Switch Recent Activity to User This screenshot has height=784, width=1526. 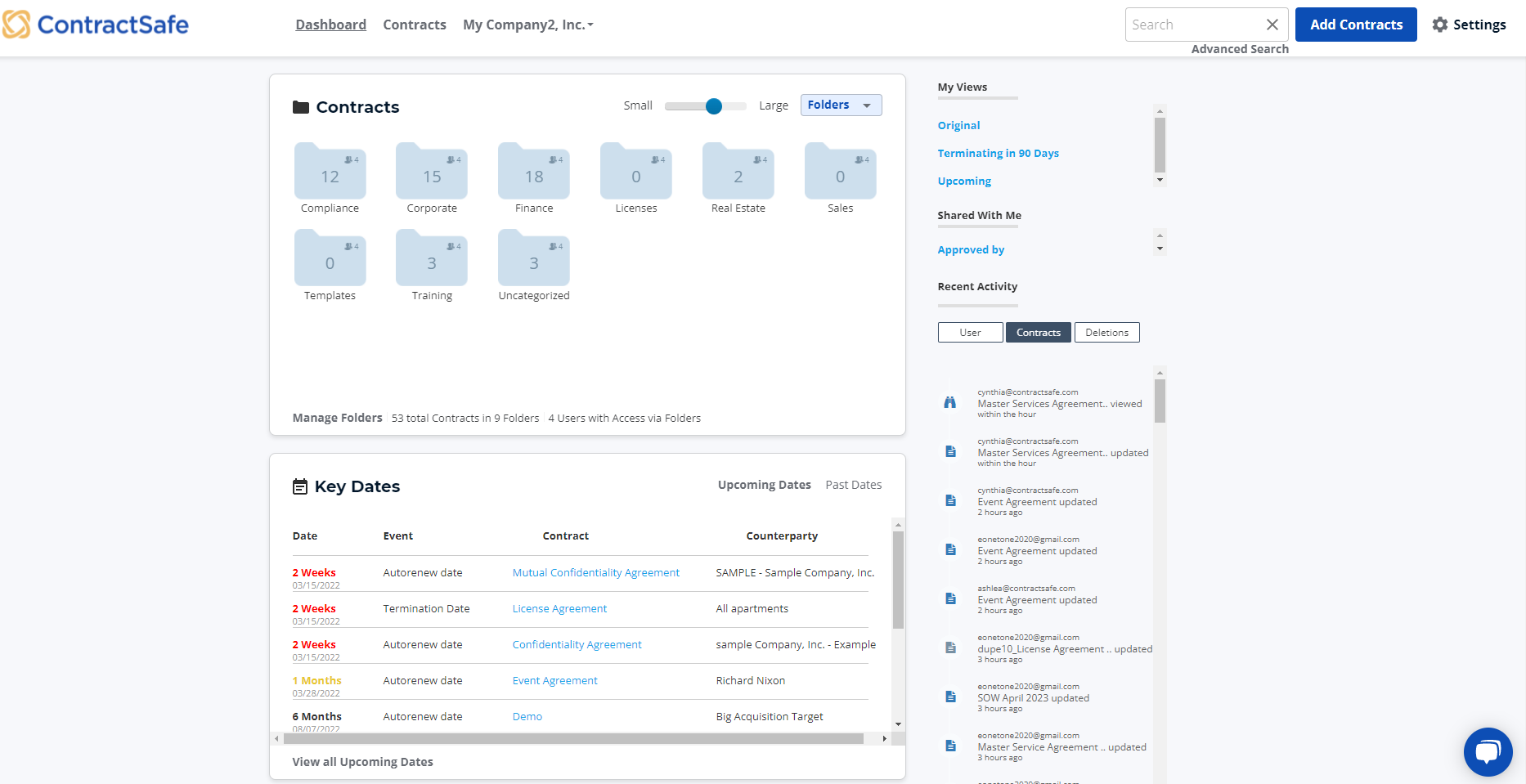pyautogui.click(x=970, y=333)
